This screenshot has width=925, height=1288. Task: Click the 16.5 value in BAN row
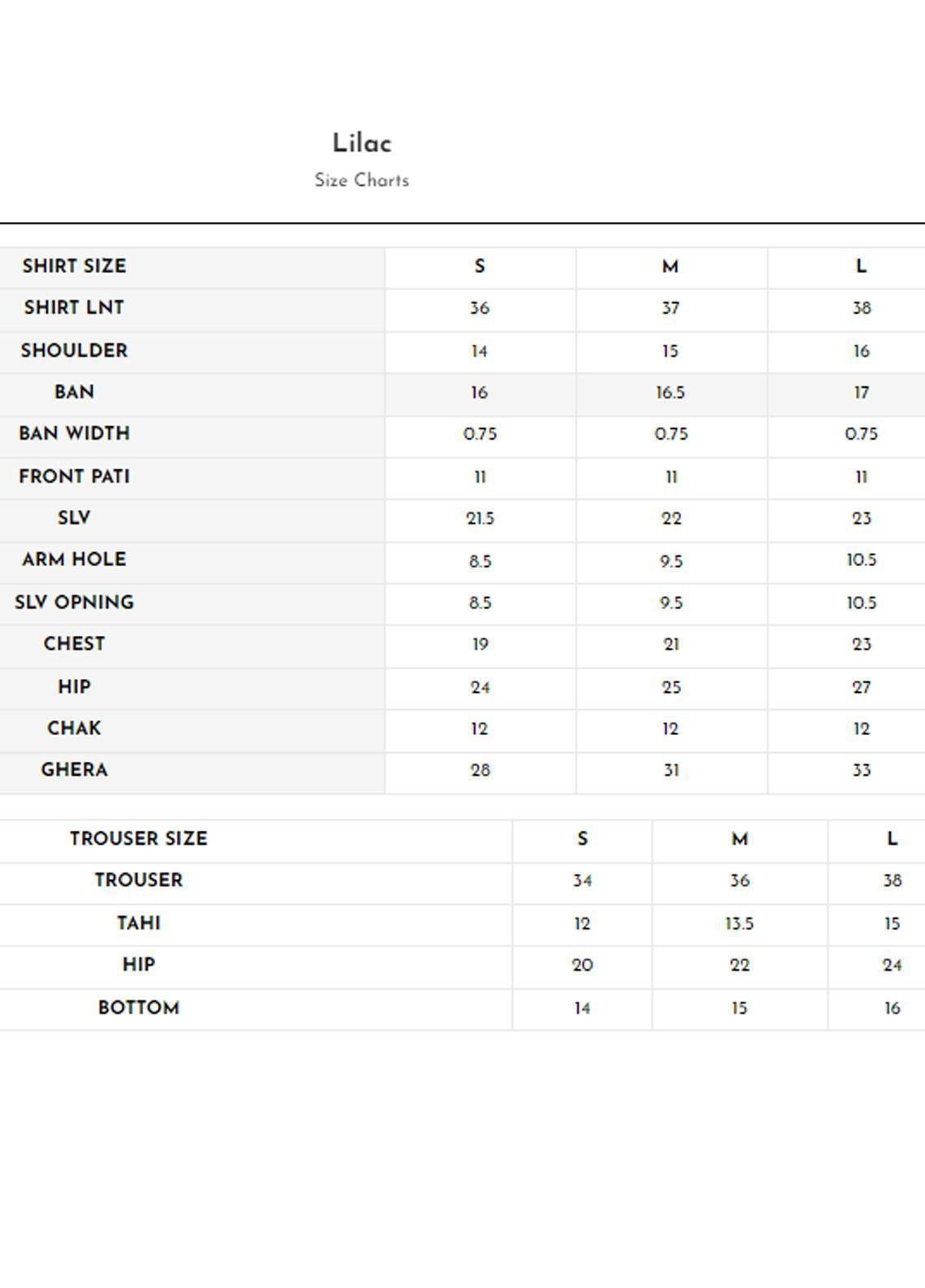coord(671,393)
